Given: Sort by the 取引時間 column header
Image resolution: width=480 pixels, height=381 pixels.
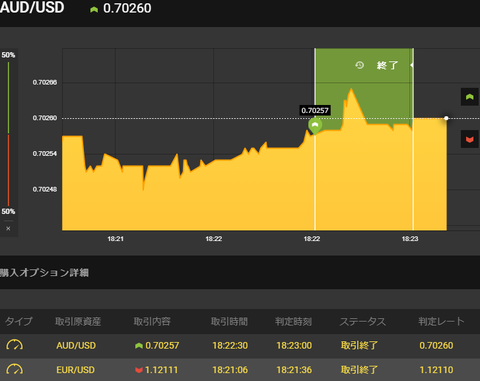Looking at the screenshot, I should pyautogui.click(x=229, y=321).
